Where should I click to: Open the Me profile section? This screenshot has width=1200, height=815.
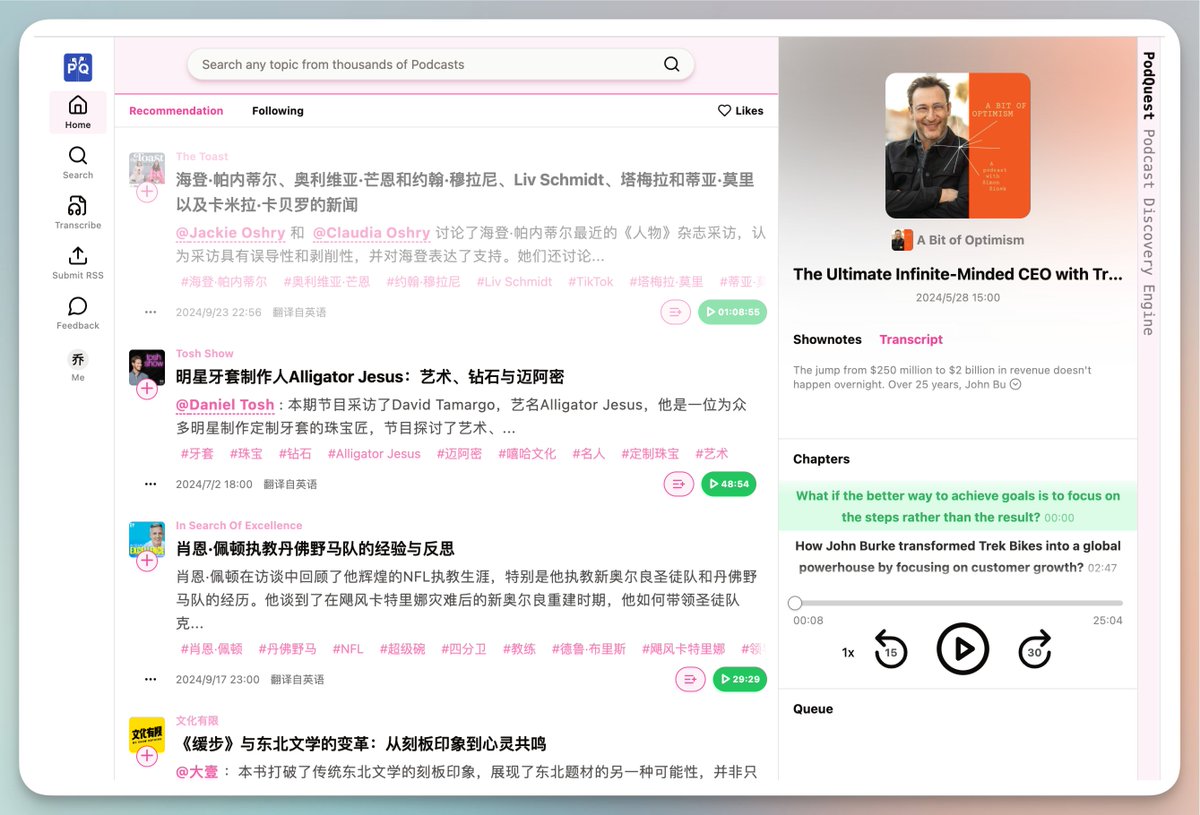pyautogui.click(x=77, y=364)
